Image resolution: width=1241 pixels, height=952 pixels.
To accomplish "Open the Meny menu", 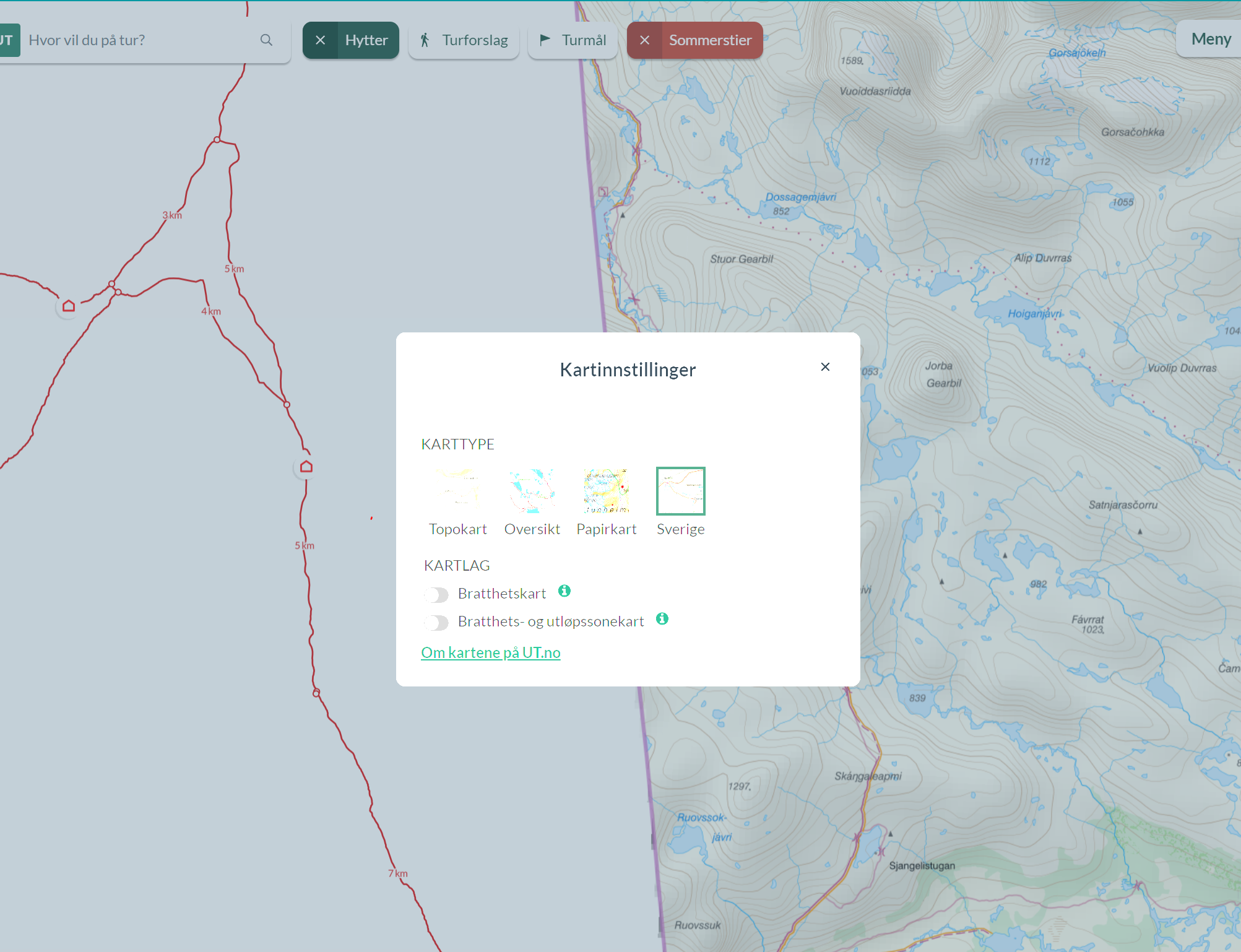I will [1210, 39].
